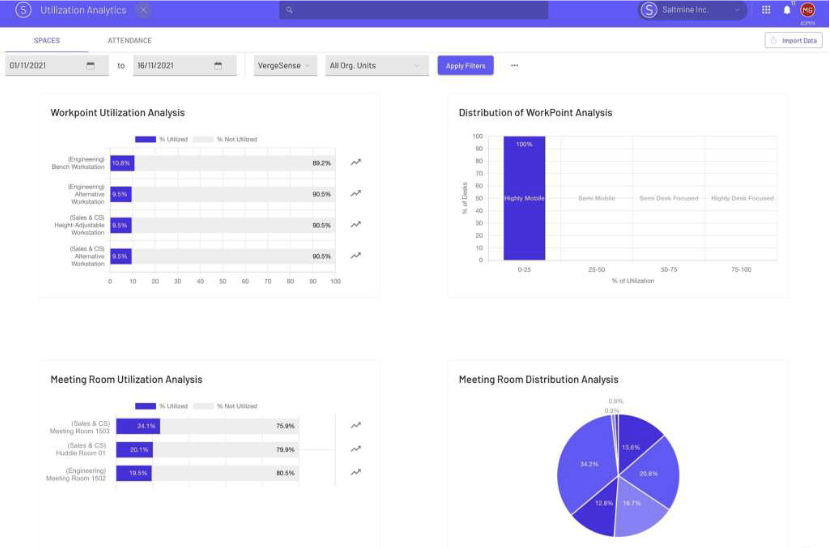This screenshot has width=830, height=548.
Task: Expand the VergeSense source dropdown
Action: pos(285,66)
